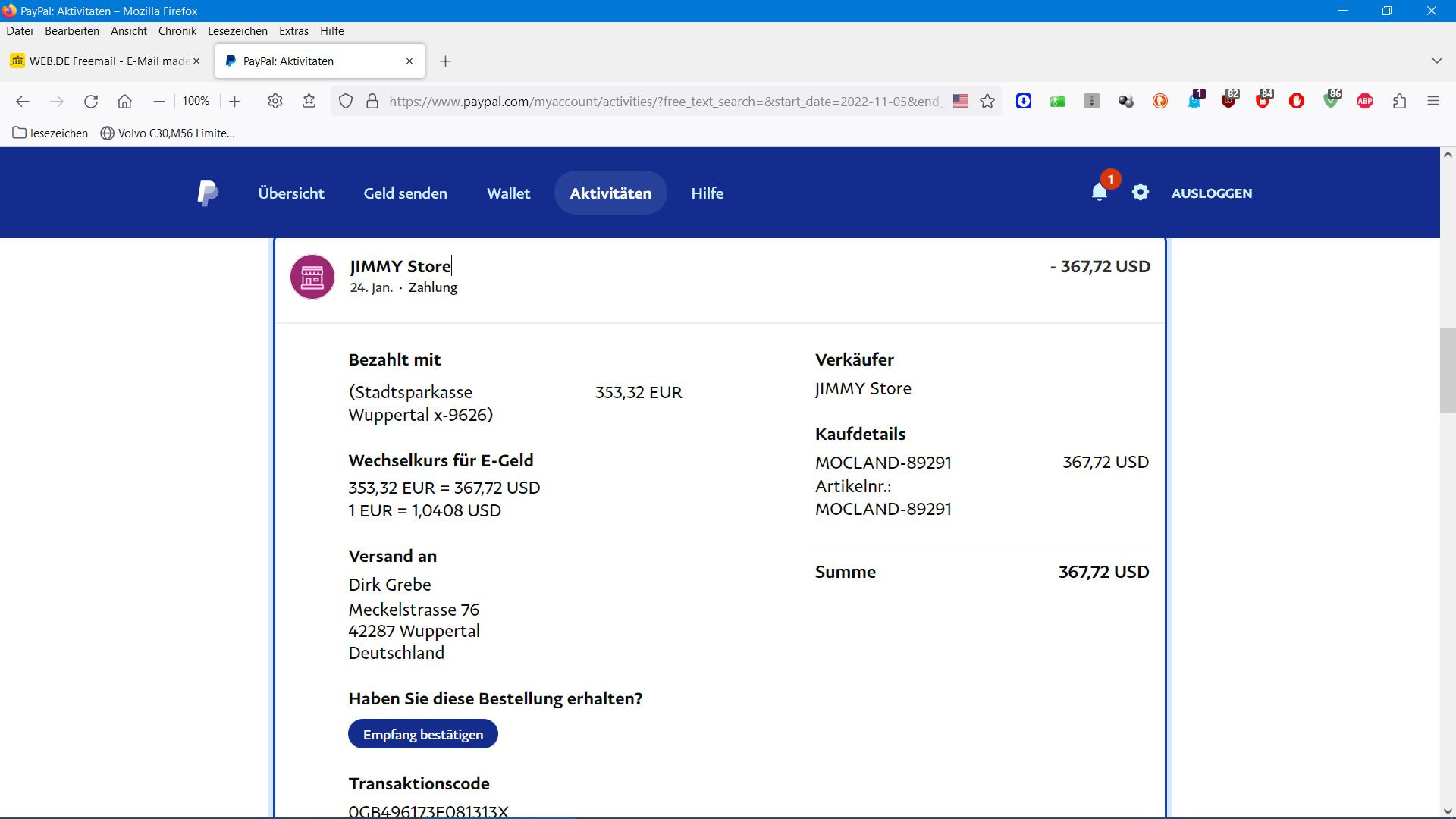Reset zoom via the 100% indicator
Screen dimensions: 1456x819
tap(196, 101)
